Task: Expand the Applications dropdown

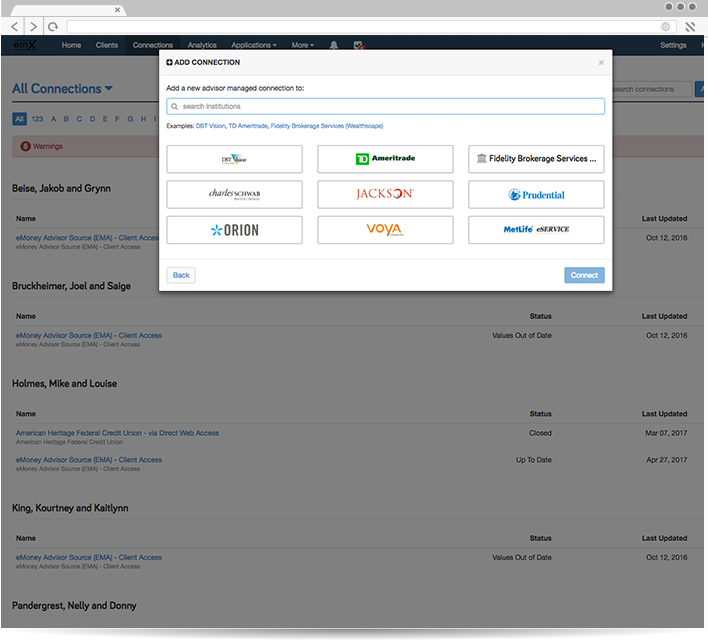Action: 254,45
